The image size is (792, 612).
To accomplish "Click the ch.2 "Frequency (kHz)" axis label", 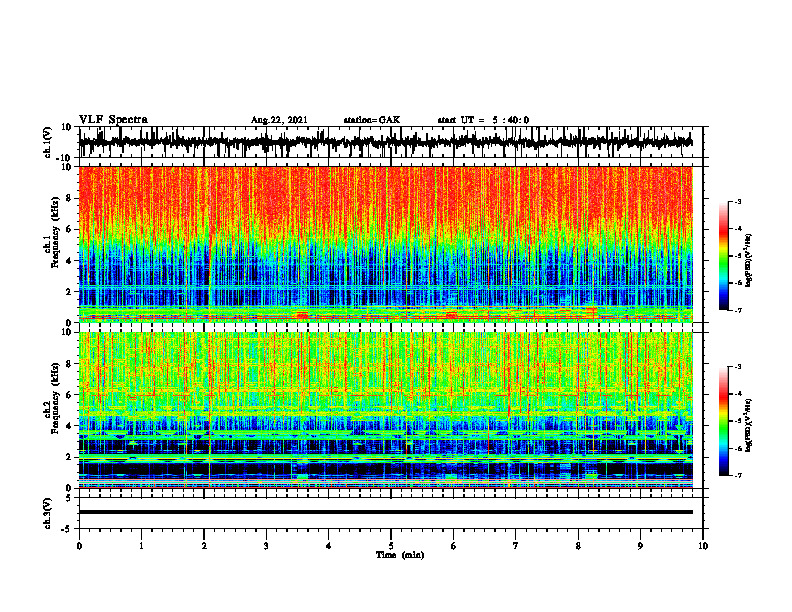I will pyautogui.click(x=55, y=398).
